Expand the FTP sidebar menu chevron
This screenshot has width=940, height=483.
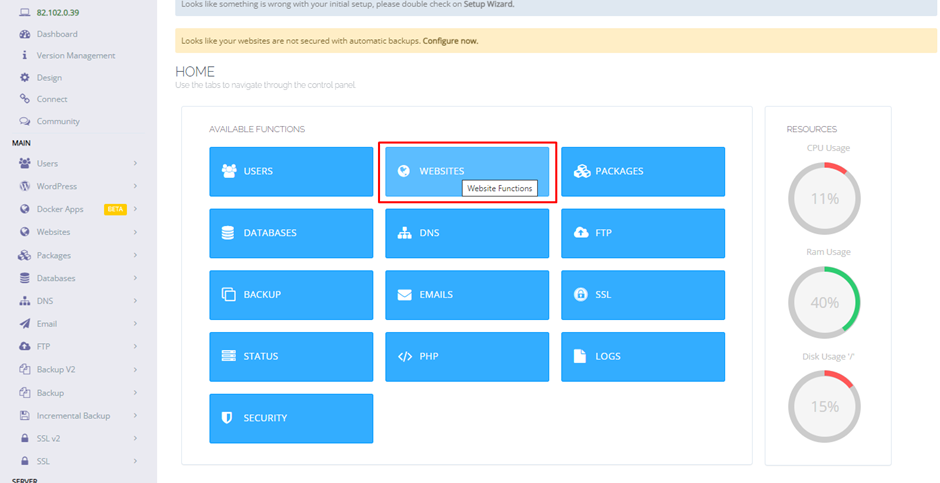(135, 346)
